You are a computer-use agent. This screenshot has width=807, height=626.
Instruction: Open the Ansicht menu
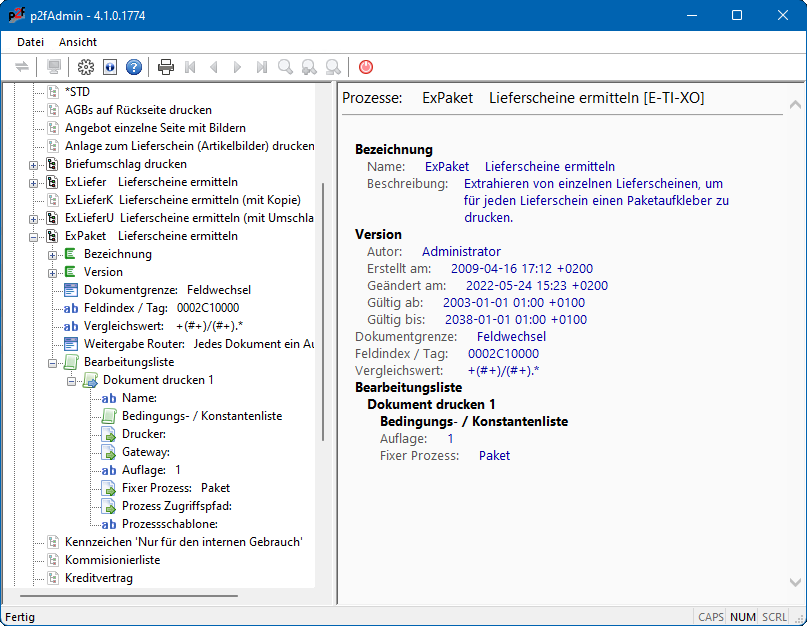pyautogui.click(x=78, y=42)
